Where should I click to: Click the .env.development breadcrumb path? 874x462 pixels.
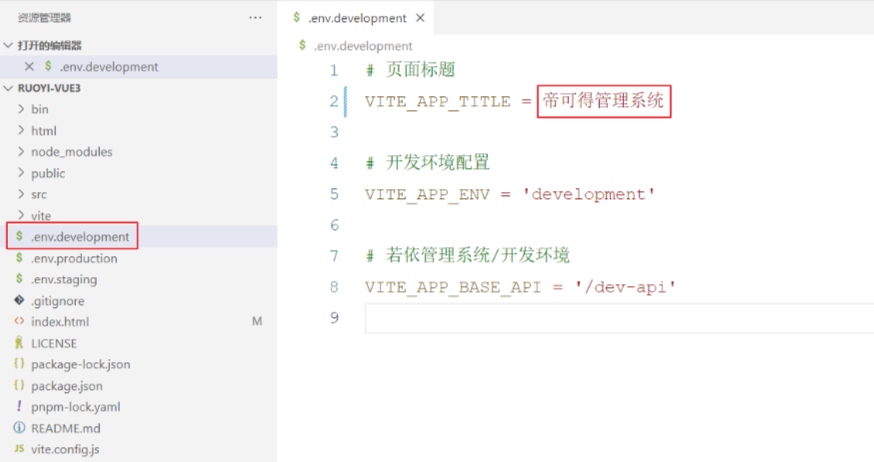pos(362,46)
